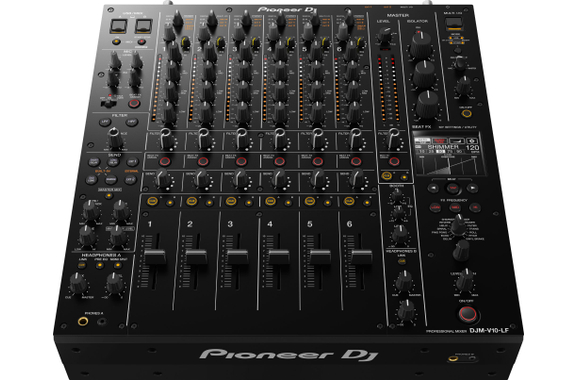Viewport: 576px width, 380px height.
Task: Toggle FX FREQUENCY MID button
Action: point(455,208)
